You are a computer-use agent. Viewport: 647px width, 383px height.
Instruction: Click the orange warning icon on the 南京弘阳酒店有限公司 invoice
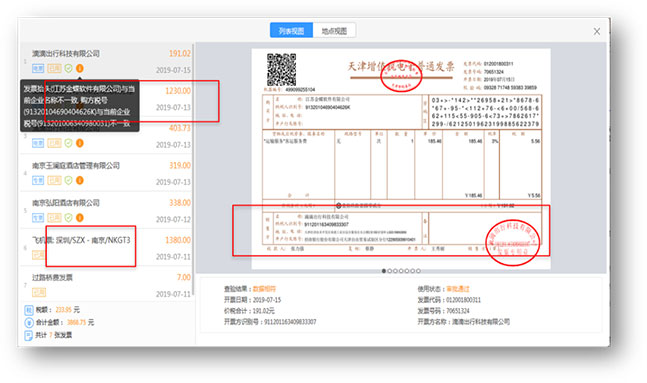80,218
